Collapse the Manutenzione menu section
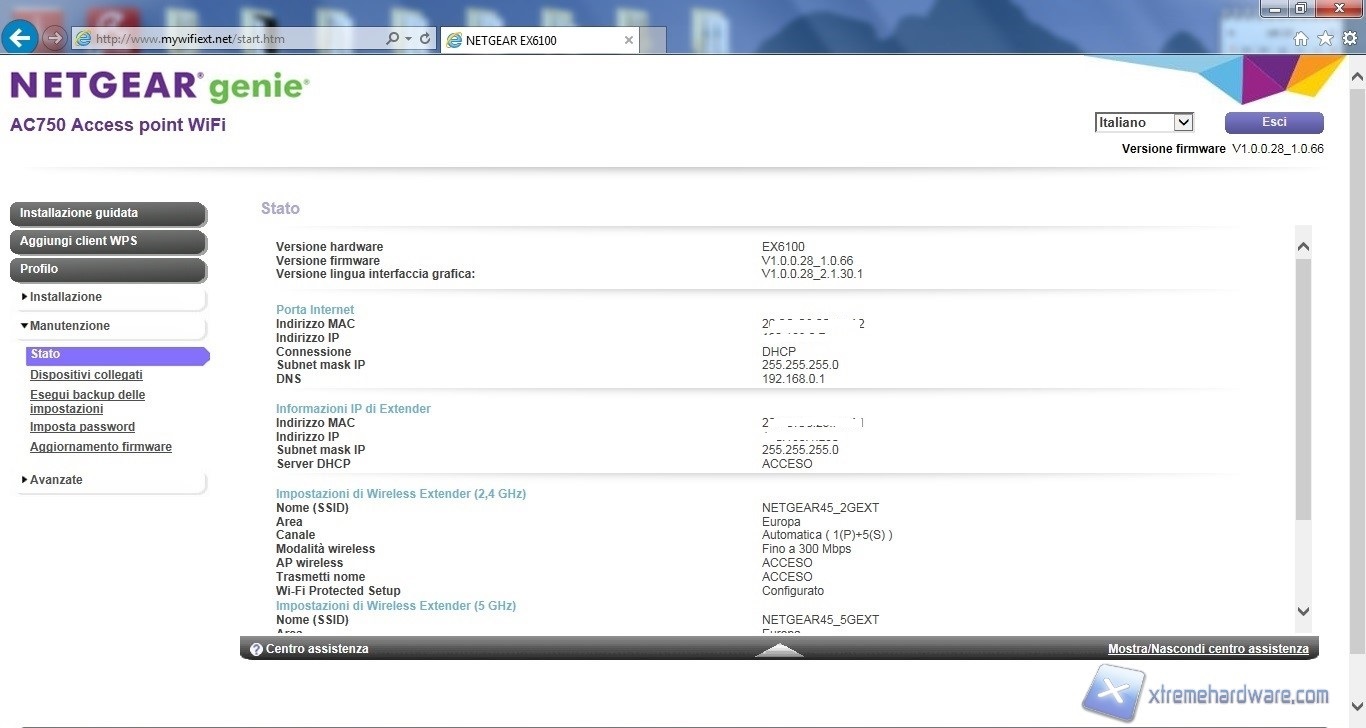Viewport: 1366px width, 728px height. 69,326
